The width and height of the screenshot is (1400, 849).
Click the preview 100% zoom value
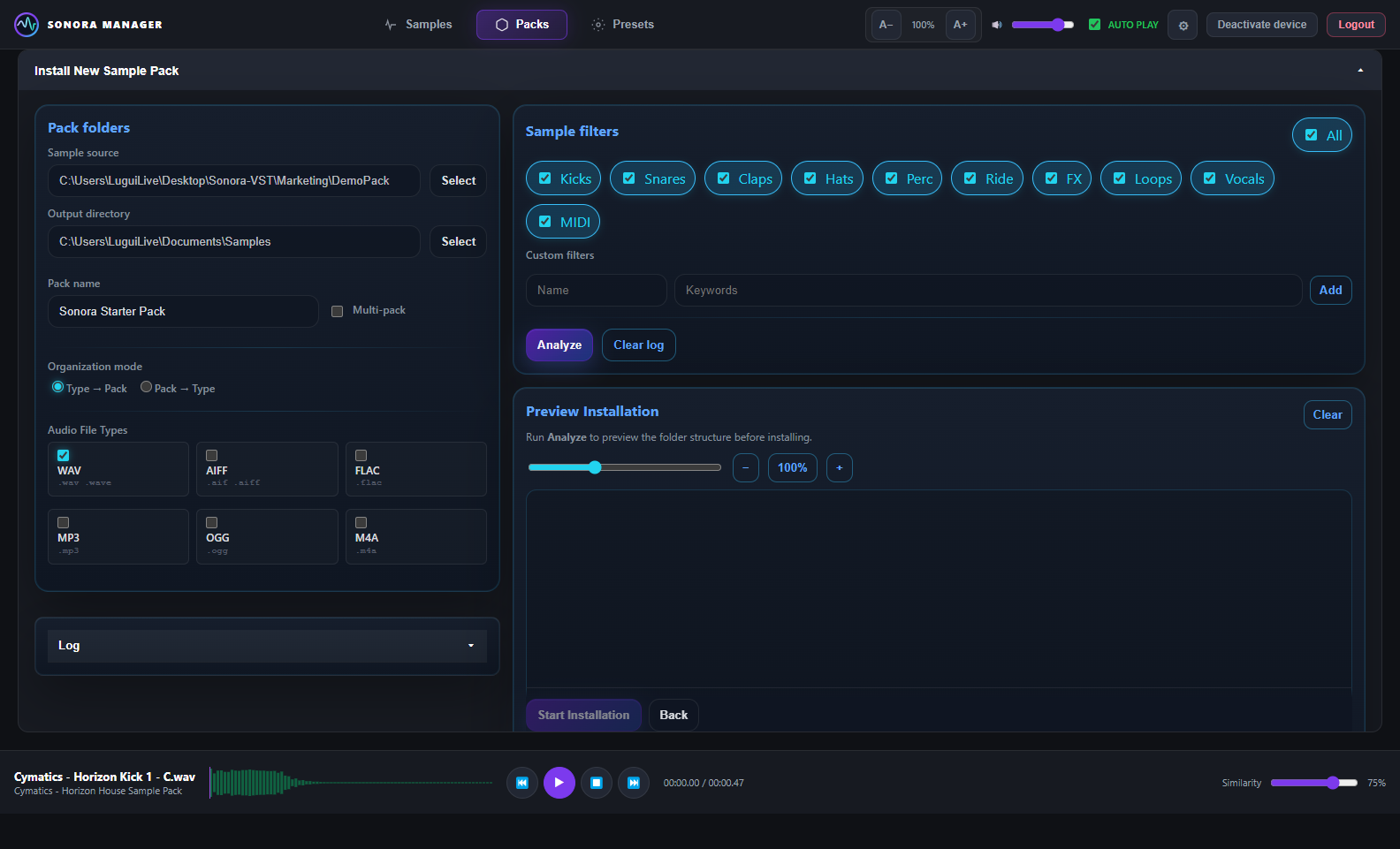click(x=793, y=468)
